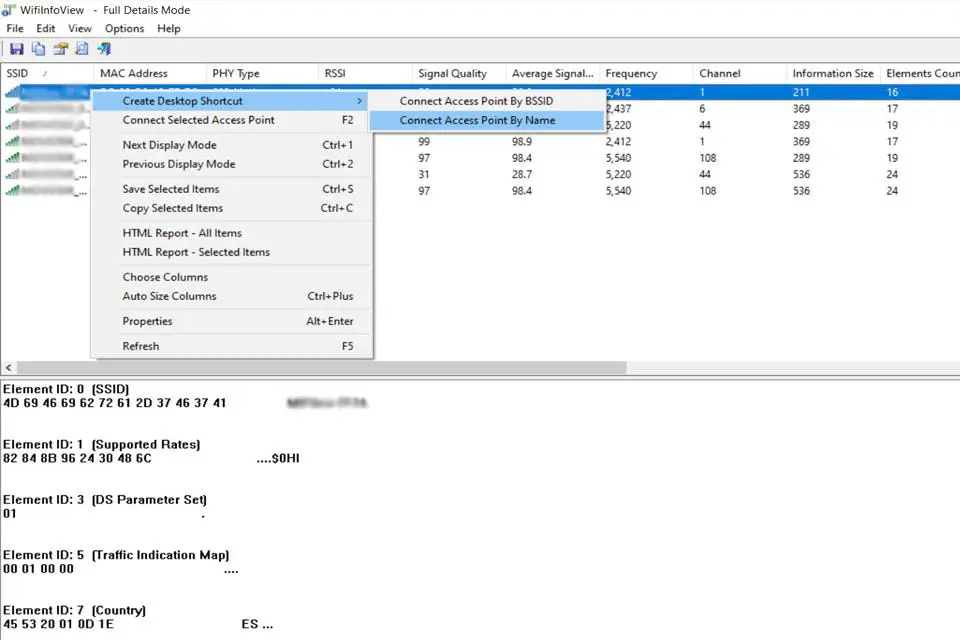
Task: Click signal quality value 99
Action: click(424, 141)
